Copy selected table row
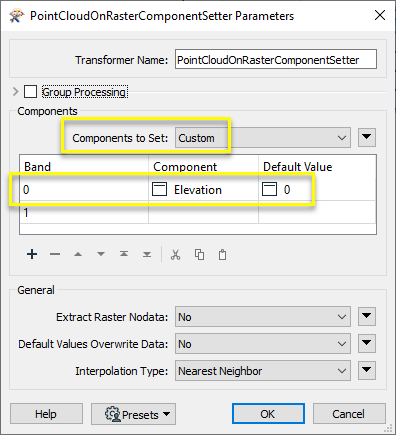Screen dimensions: 396x435 (199, 255)
